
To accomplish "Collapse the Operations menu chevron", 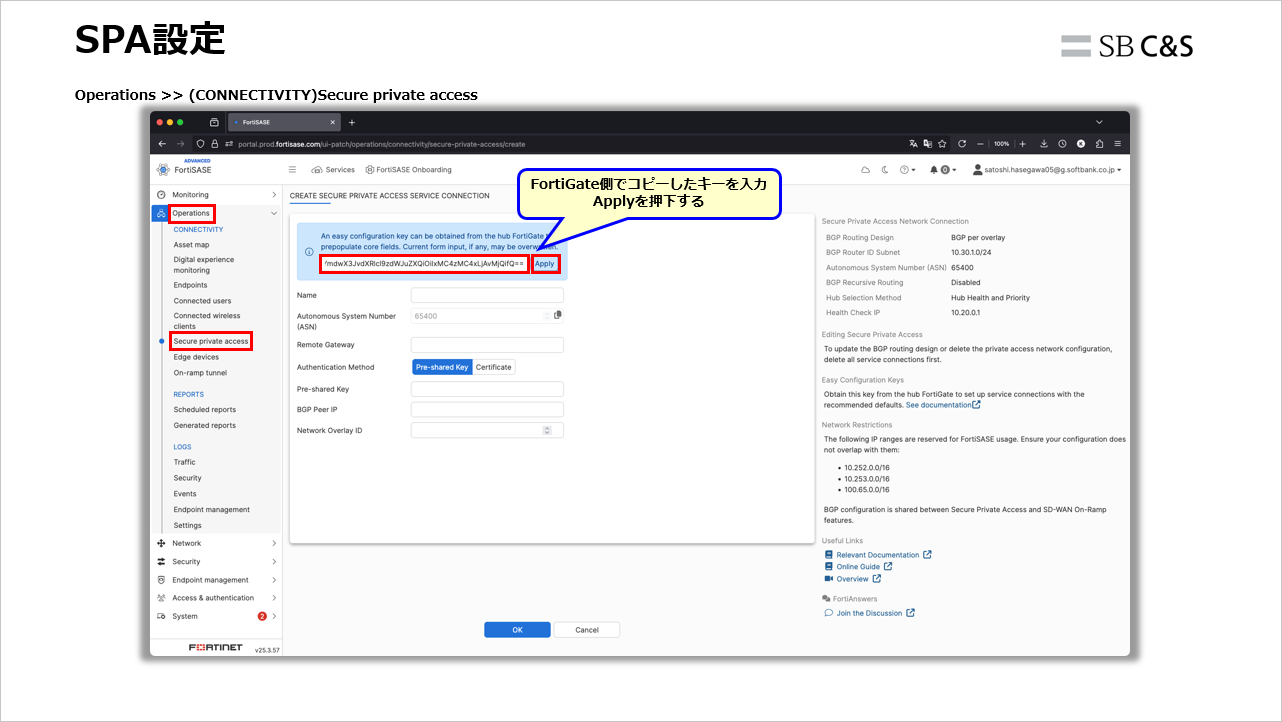I will [x=274, y=213].
